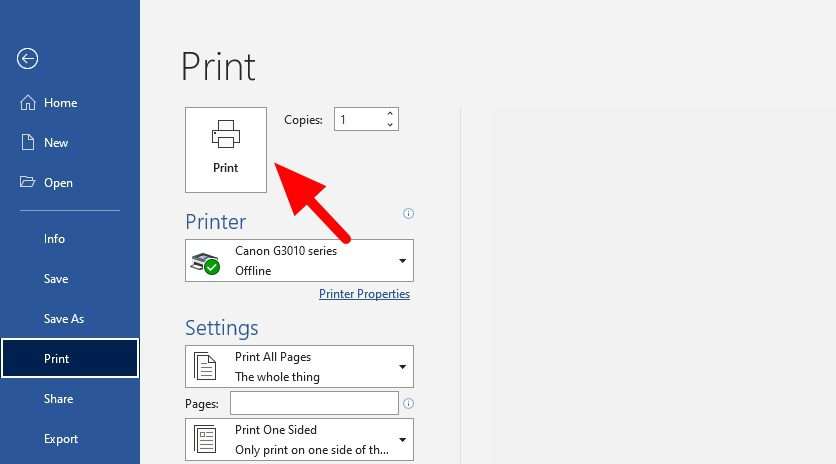Increase copies with the up arrow
836x464 pixels.
(x=389, y=114)
